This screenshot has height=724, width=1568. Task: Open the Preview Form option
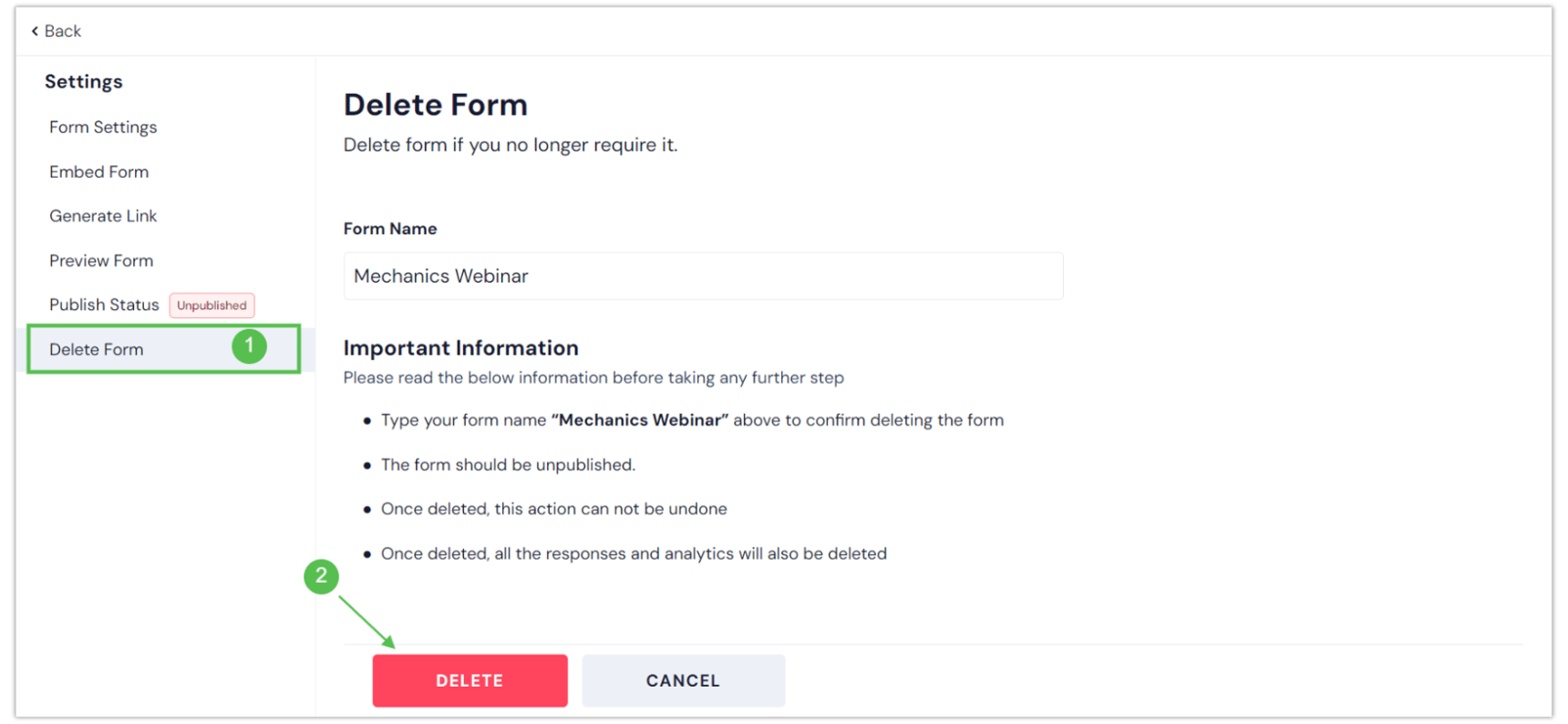click(x=101, y=260)
